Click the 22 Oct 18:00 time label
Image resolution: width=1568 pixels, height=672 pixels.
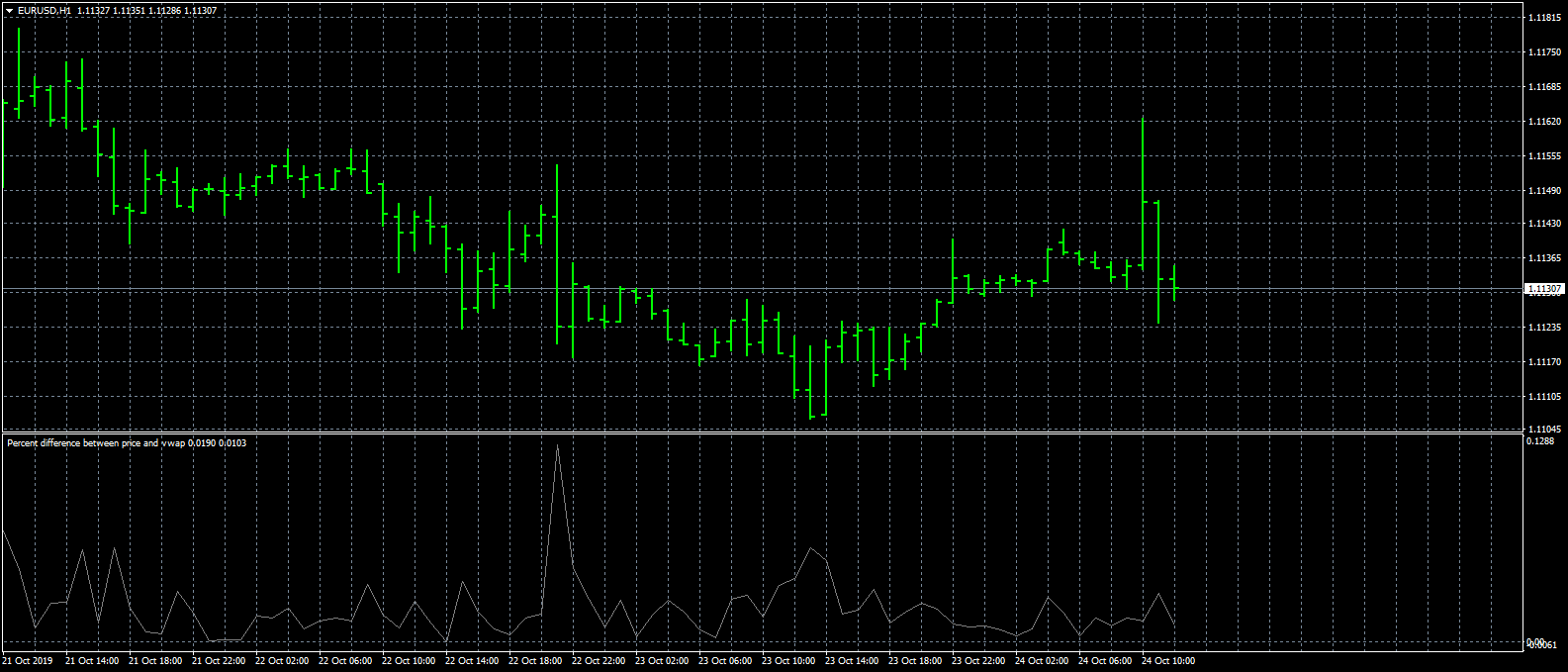click(x=535, y=660)
